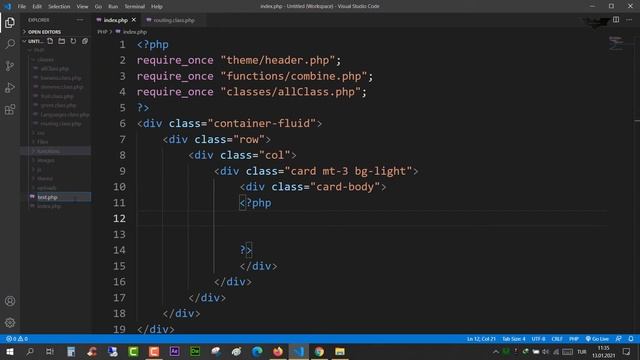
Task: Click the errors and warnings status indicator
Action: point(17,339)
